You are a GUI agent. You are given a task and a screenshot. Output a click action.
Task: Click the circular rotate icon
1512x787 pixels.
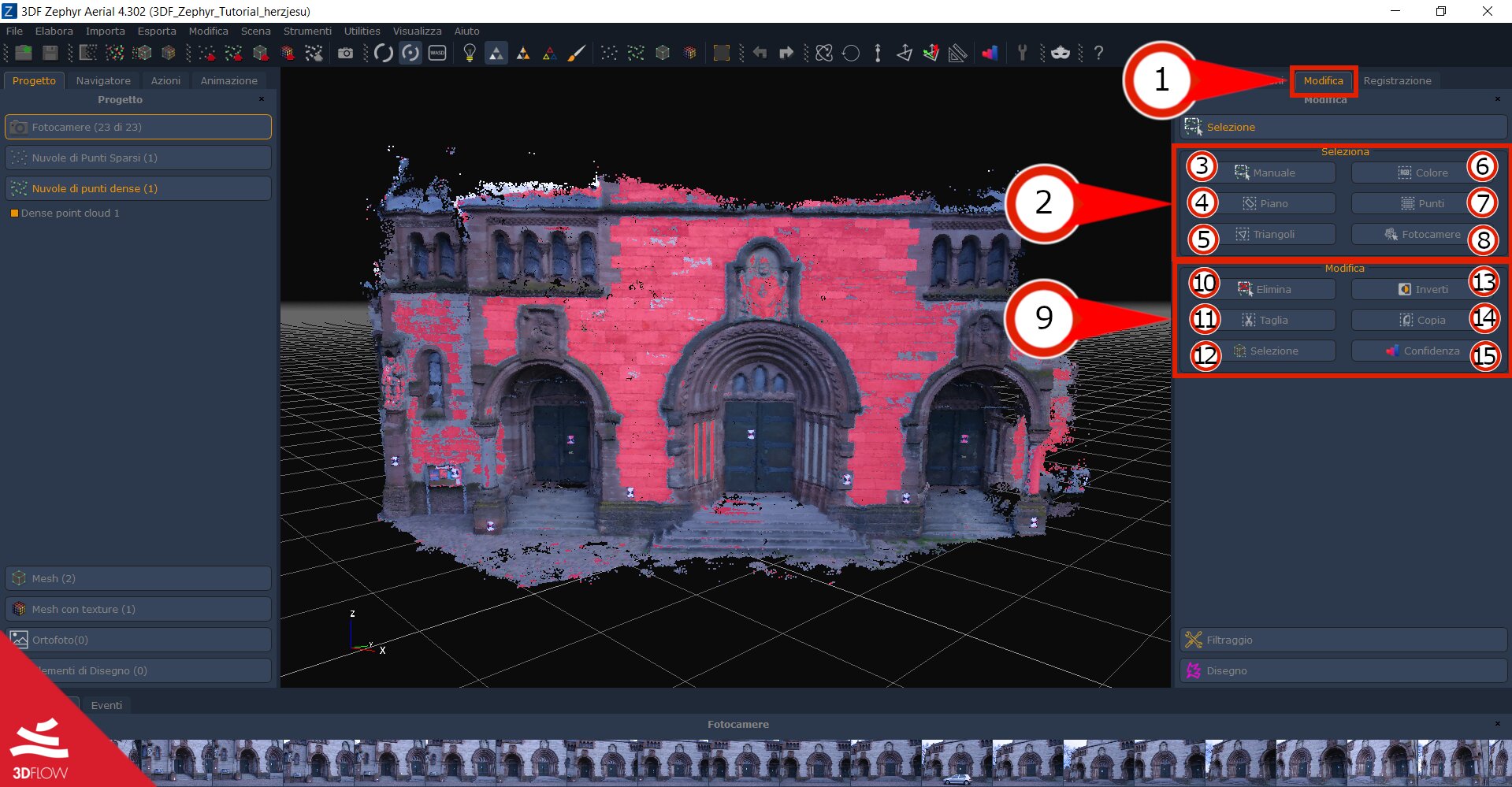[x=851, y=53]
